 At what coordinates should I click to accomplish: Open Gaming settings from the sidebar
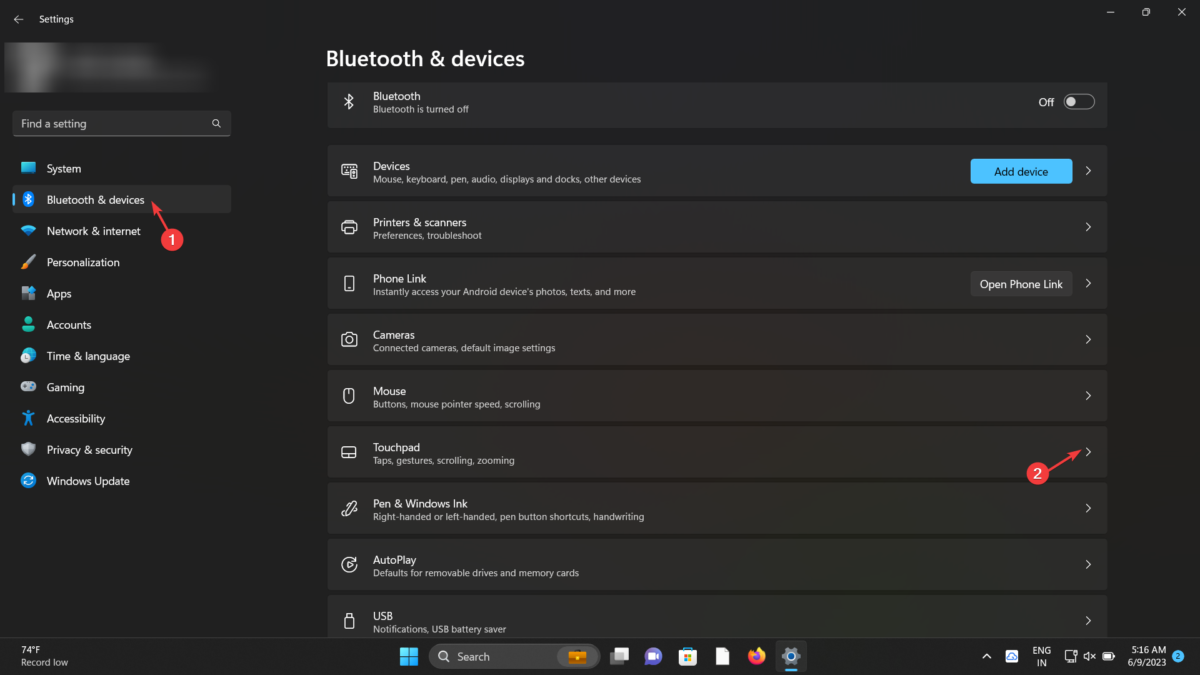click(27, 387)
